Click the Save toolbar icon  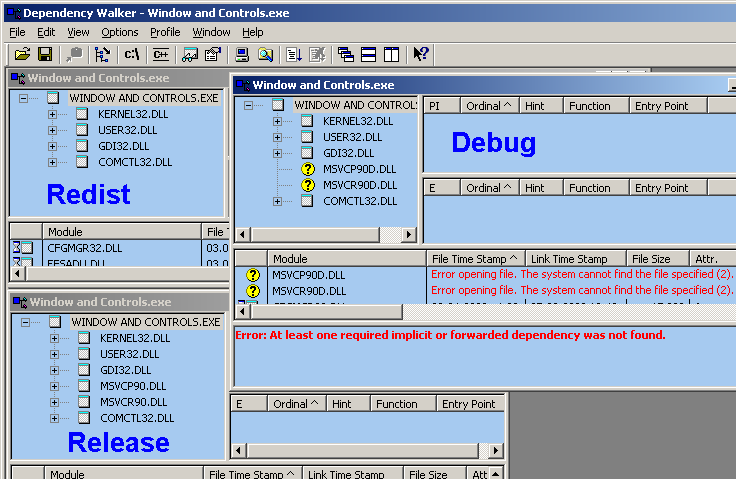46,54
